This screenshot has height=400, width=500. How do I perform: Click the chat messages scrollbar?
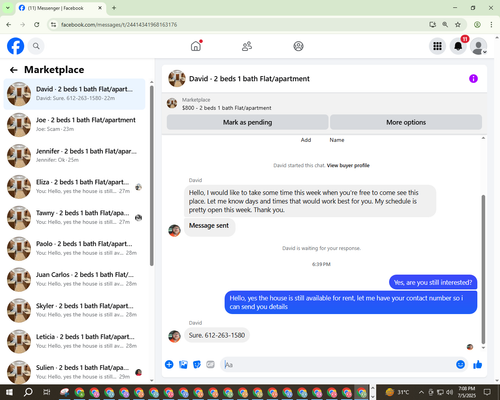(483, 269)
